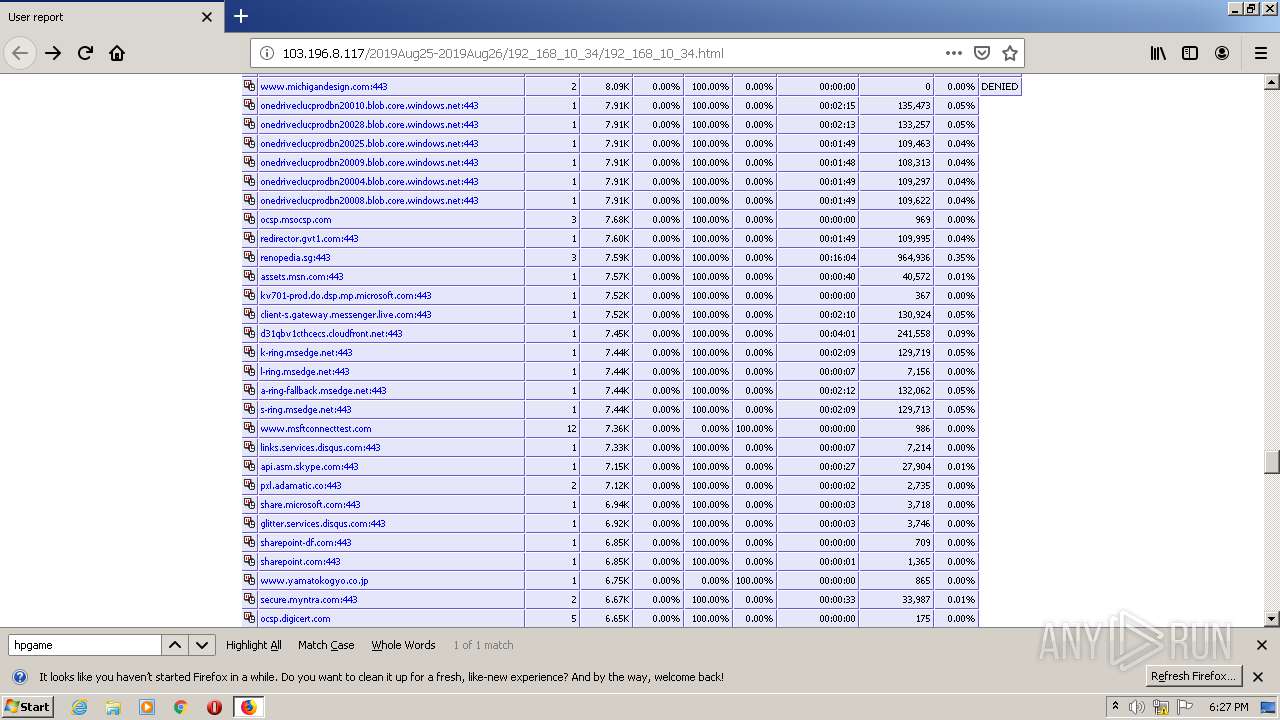Open the Firefox application menu
Screen dimensions: 1280x720
coord(1260,53)
